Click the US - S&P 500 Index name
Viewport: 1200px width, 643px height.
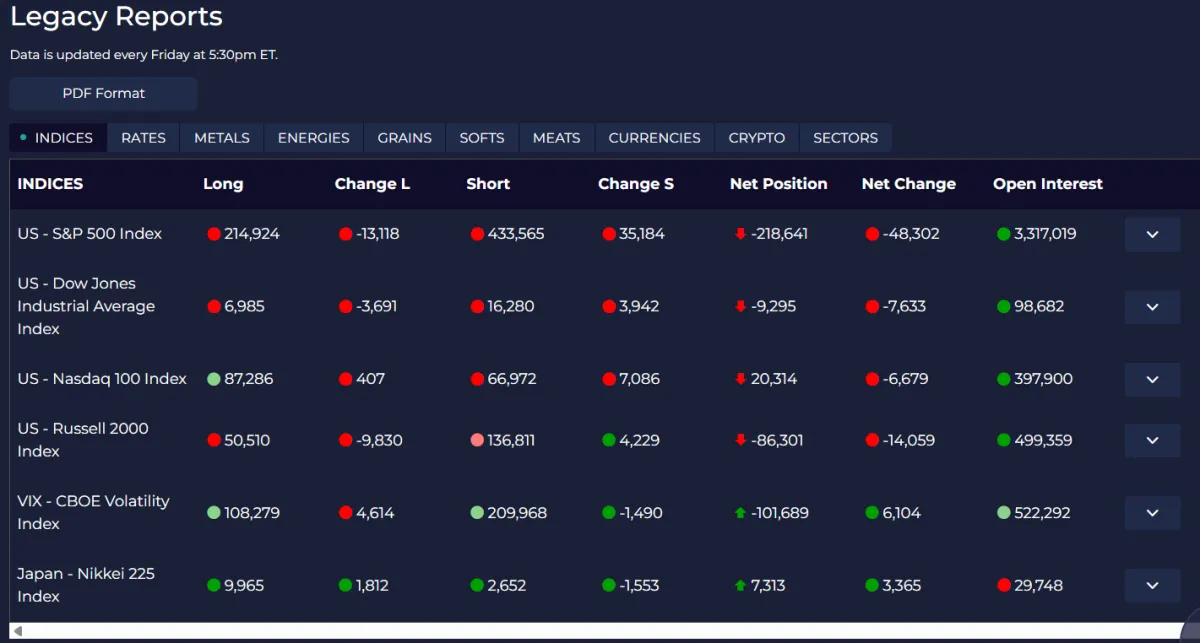click(x=89, y=234)
